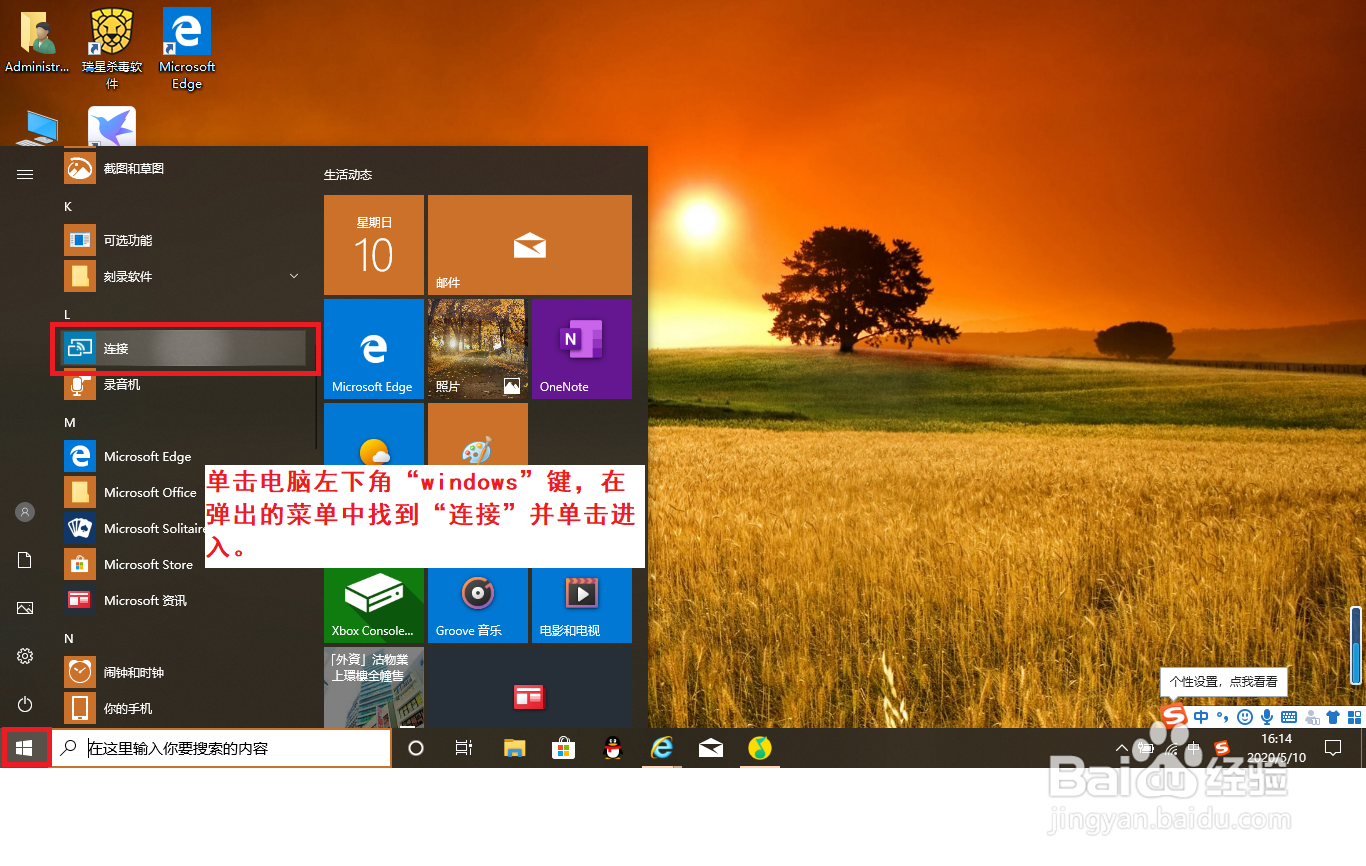Activate Sogou voice input microphone icon
The image size is (1366, 866).
coord(1267,717)
